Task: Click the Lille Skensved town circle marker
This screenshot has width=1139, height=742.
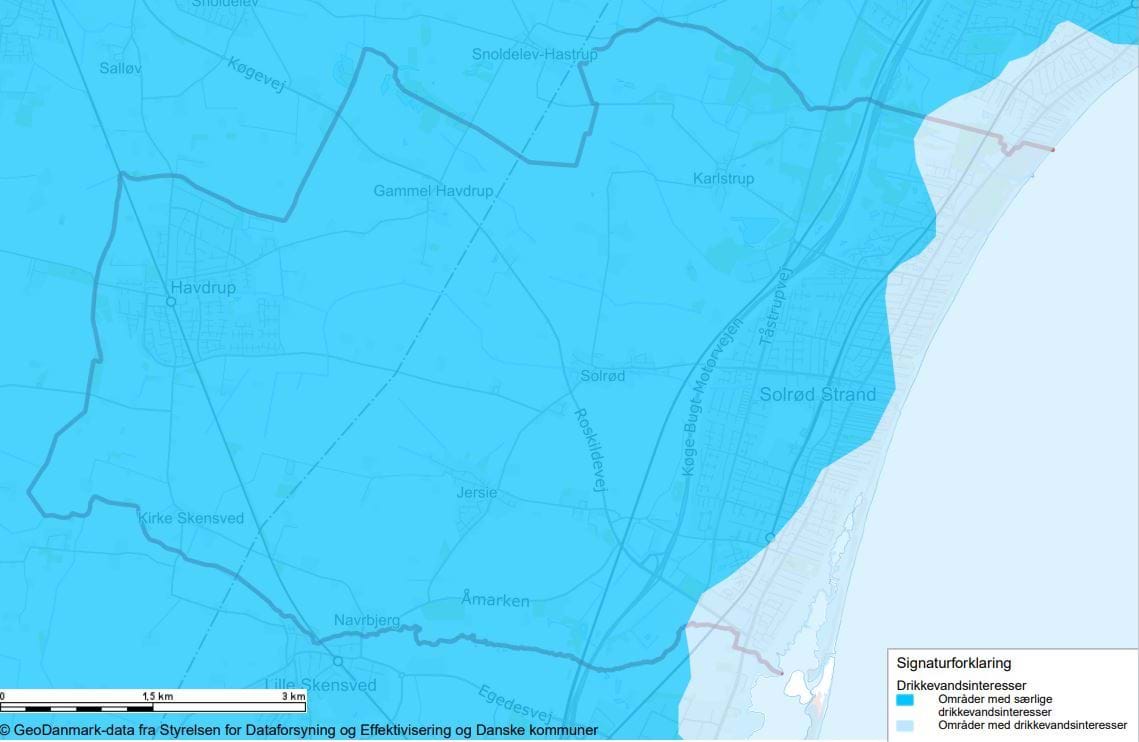Action: tap(338, 662)
